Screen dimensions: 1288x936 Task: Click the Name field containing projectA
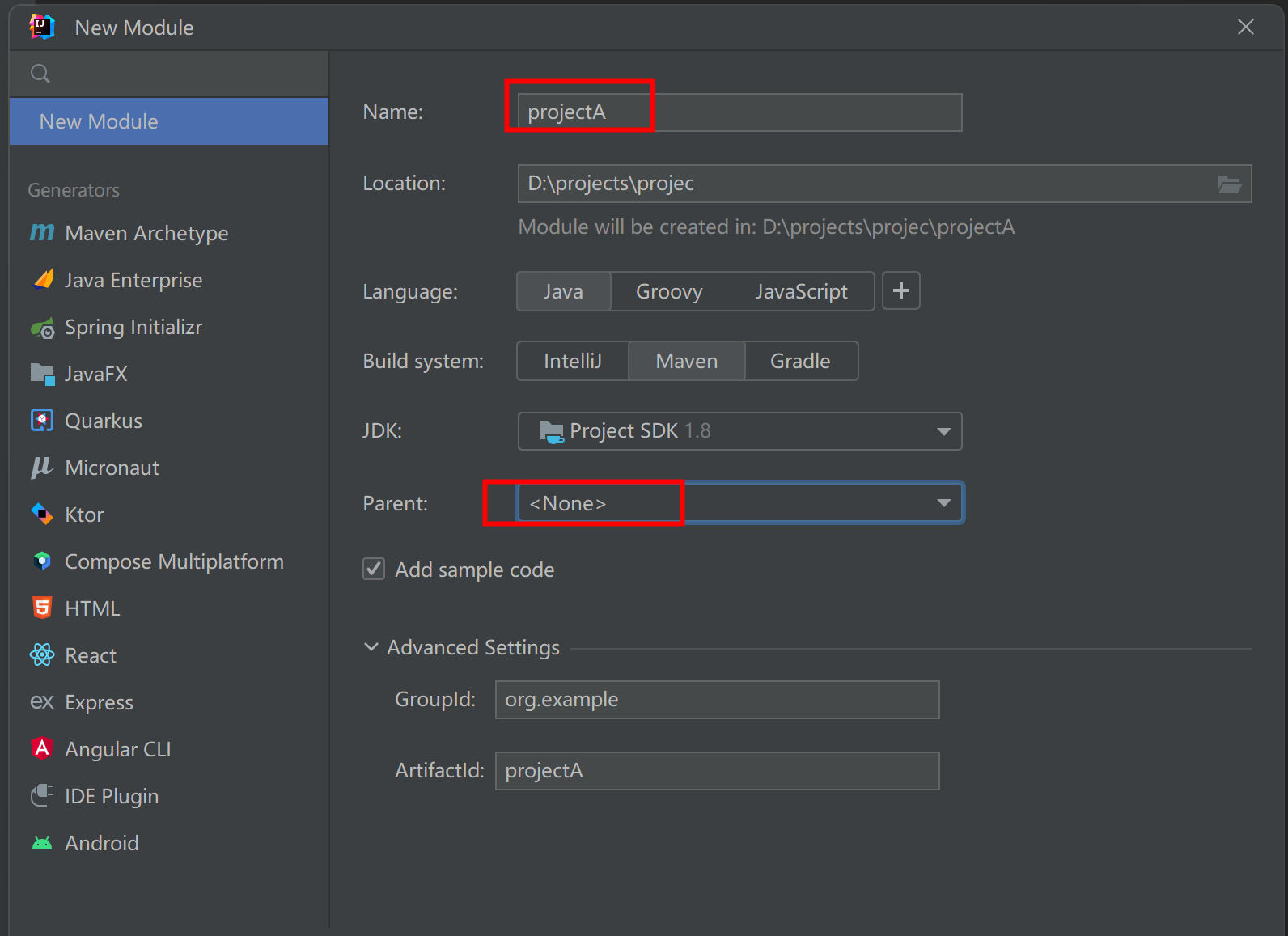point(739,112)
